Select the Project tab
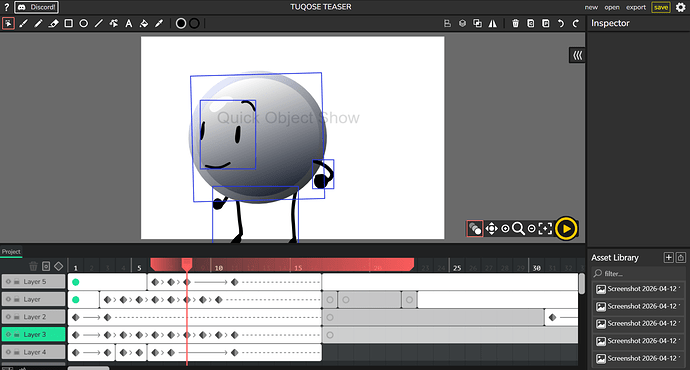 pyautogui.click(x=11, y=252)
